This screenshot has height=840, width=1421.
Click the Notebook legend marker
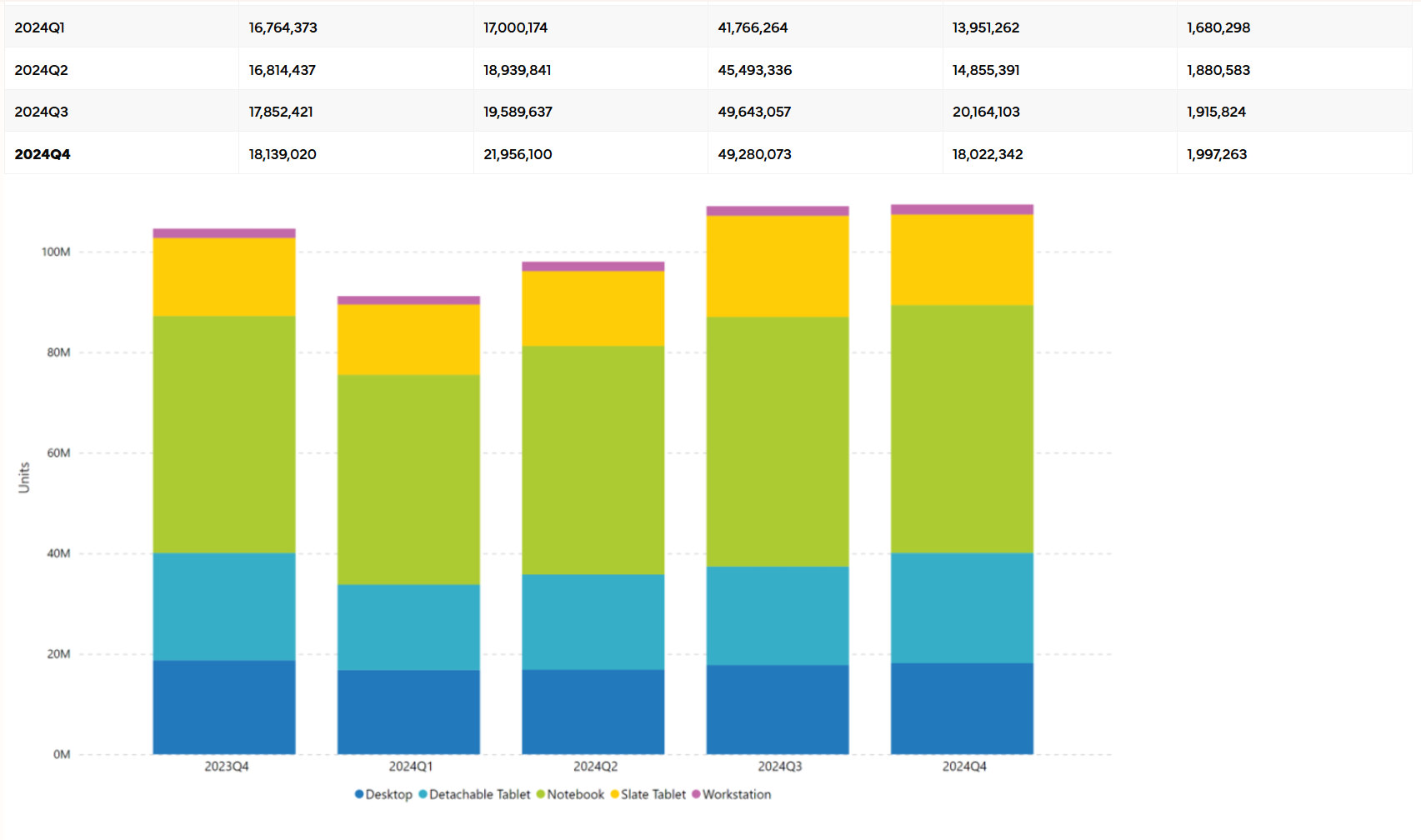coord(540,794)
